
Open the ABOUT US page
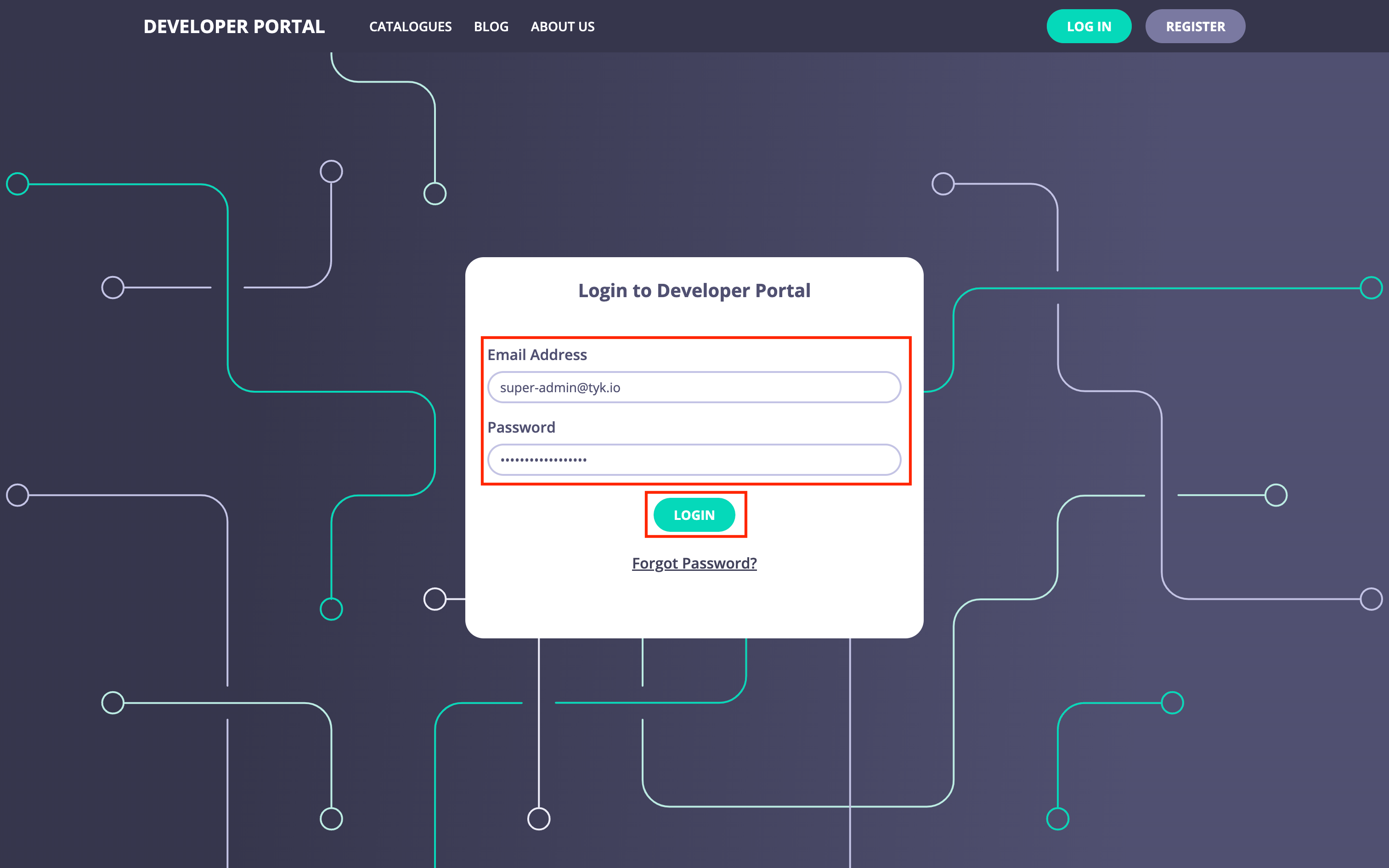tap(563, 27)
